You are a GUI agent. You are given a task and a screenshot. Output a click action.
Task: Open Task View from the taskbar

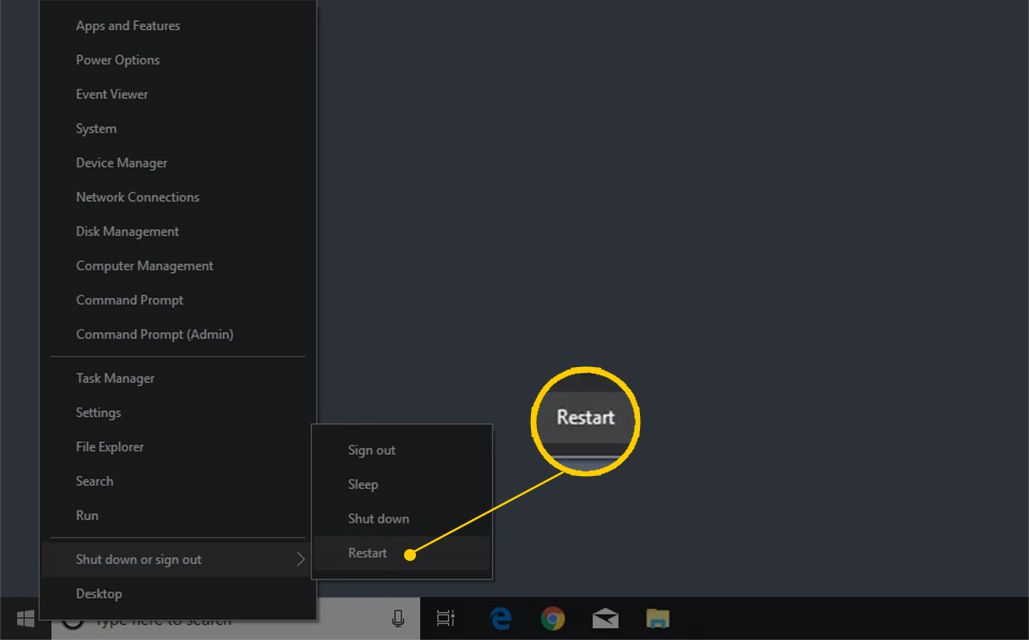tap(446, 619)
